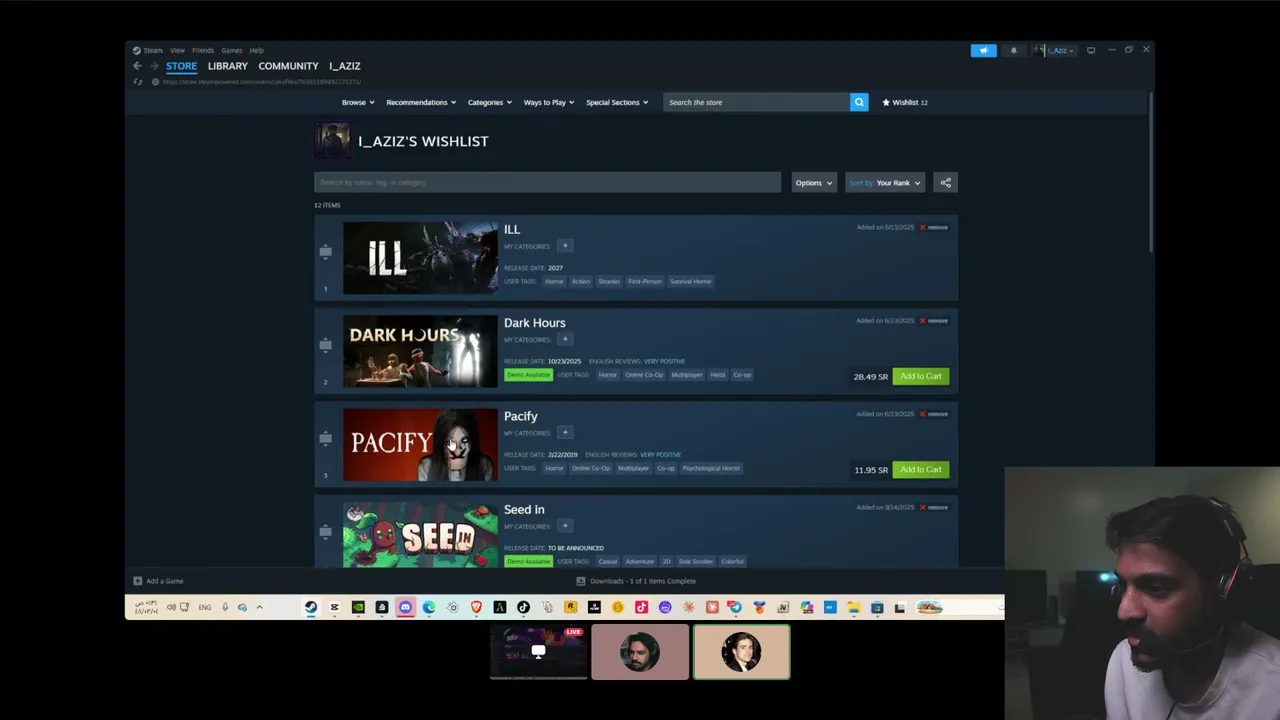Reload the store page

pyautogui.click(x=138, y=82)
